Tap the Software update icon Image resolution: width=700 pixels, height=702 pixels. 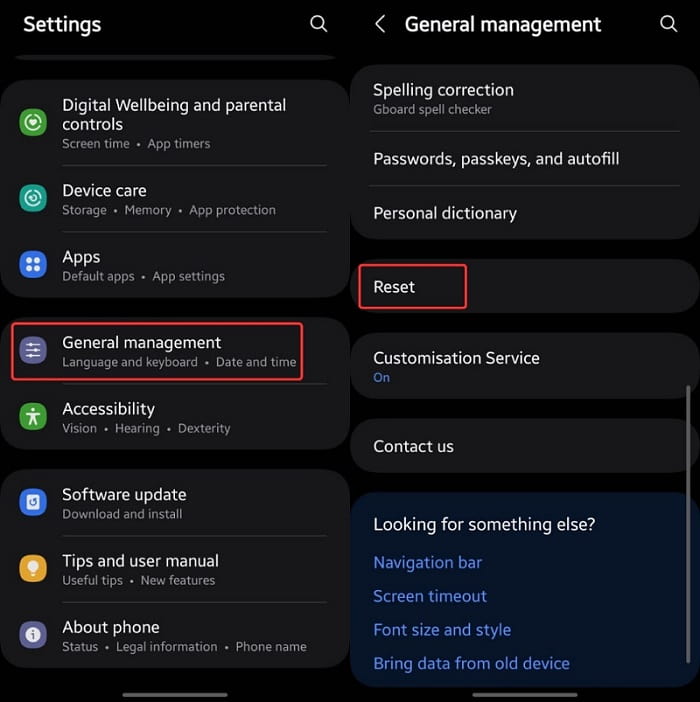pos(33,502)
